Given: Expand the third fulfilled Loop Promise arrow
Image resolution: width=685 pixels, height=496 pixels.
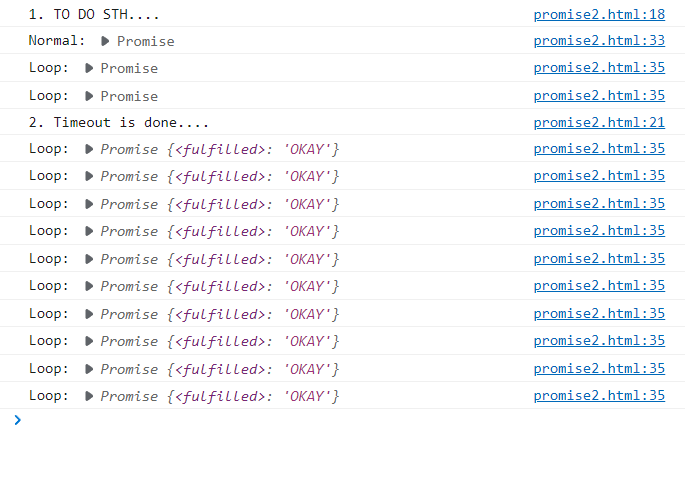Looking at the screenshot, I should [x=90, y=204].
